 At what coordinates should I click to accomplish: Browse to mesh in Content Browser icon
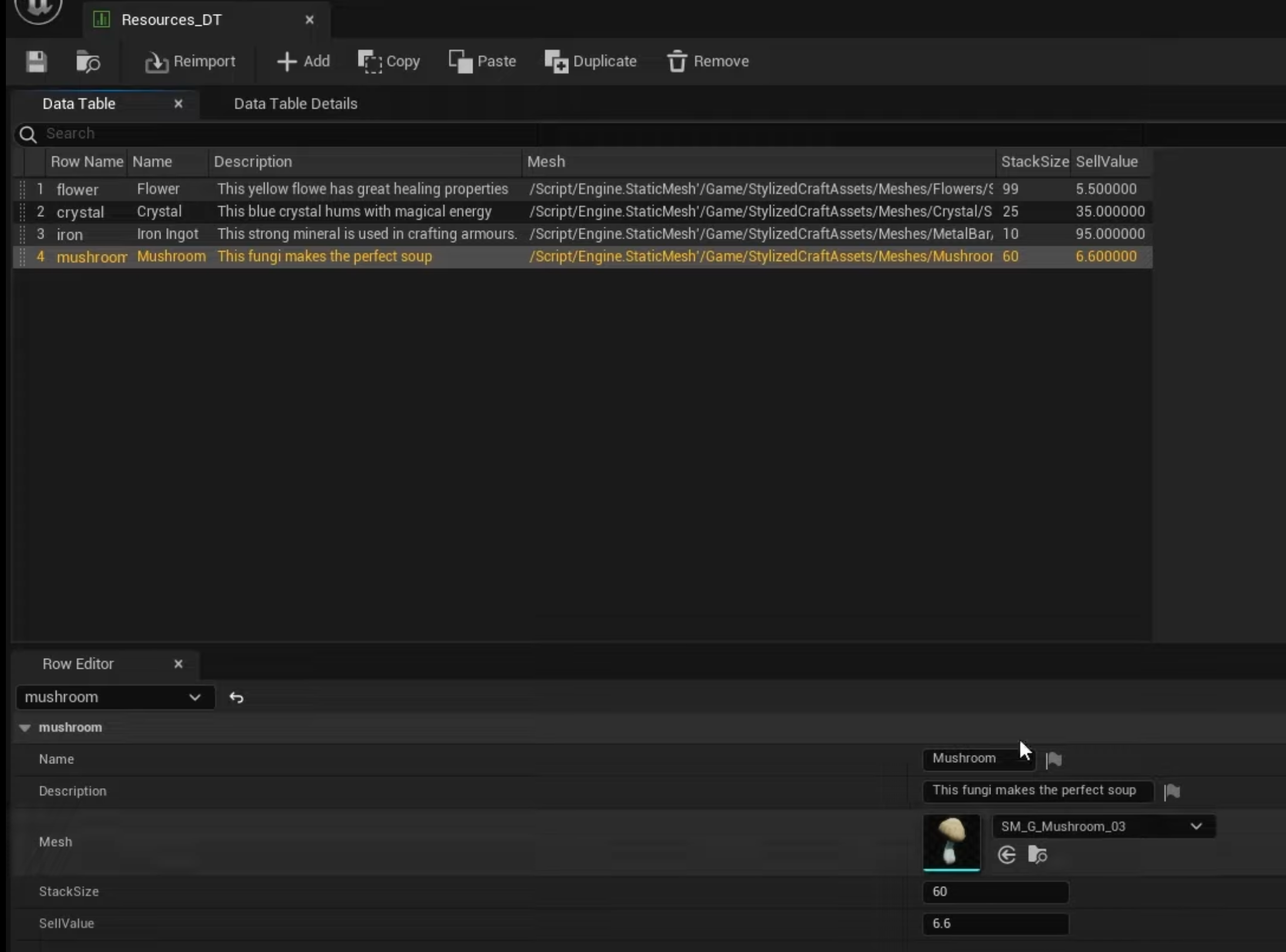point(1037,854)
